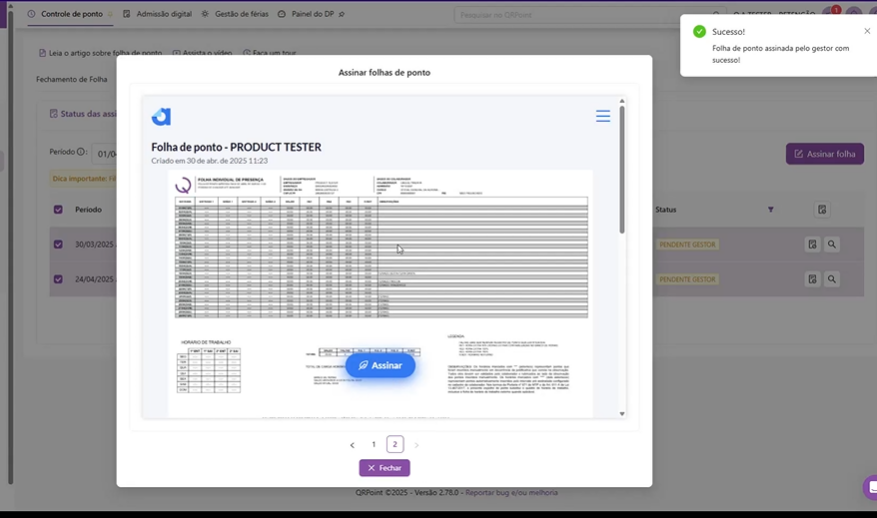Click the notification bell with red badge
This screenshot has width=877, height=518.
[x=831, y=14]
